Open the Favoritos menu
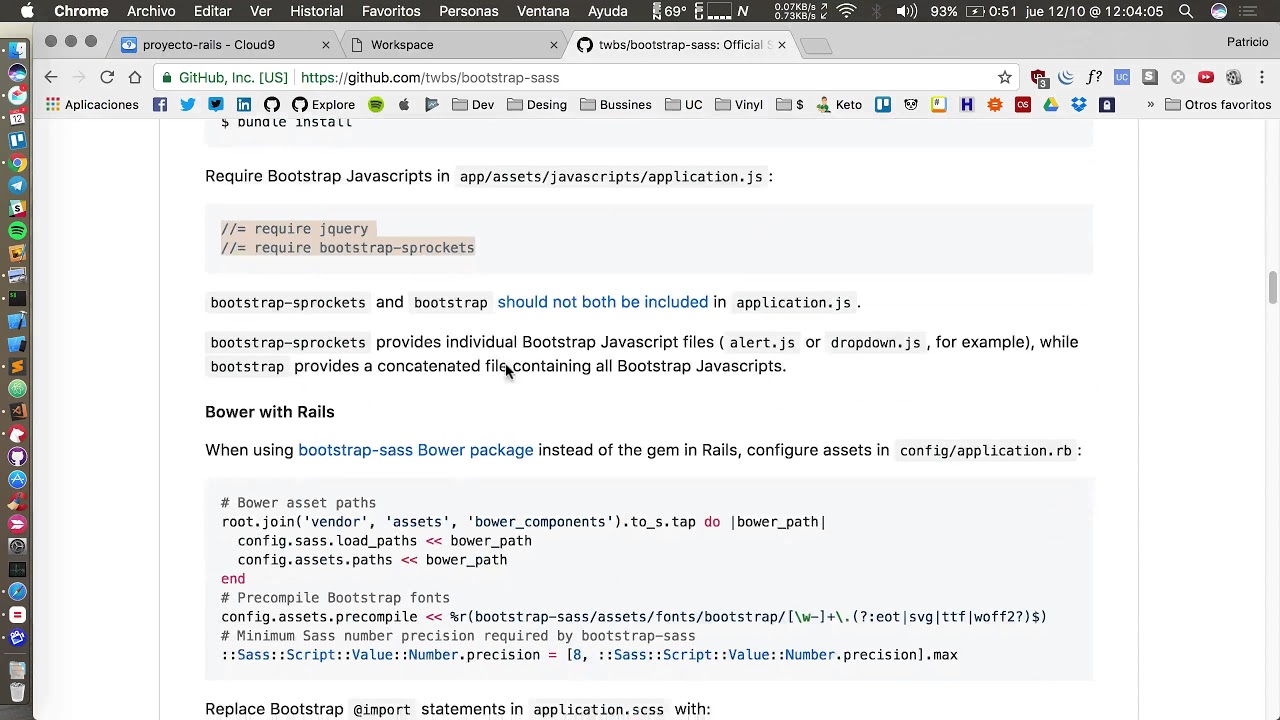The image size is (1280, 720). click(x=391, y=11)
